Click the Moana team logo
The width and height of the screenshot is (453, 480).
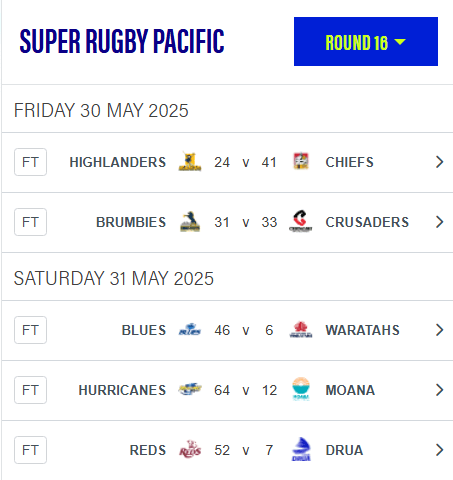click(301, 389)
